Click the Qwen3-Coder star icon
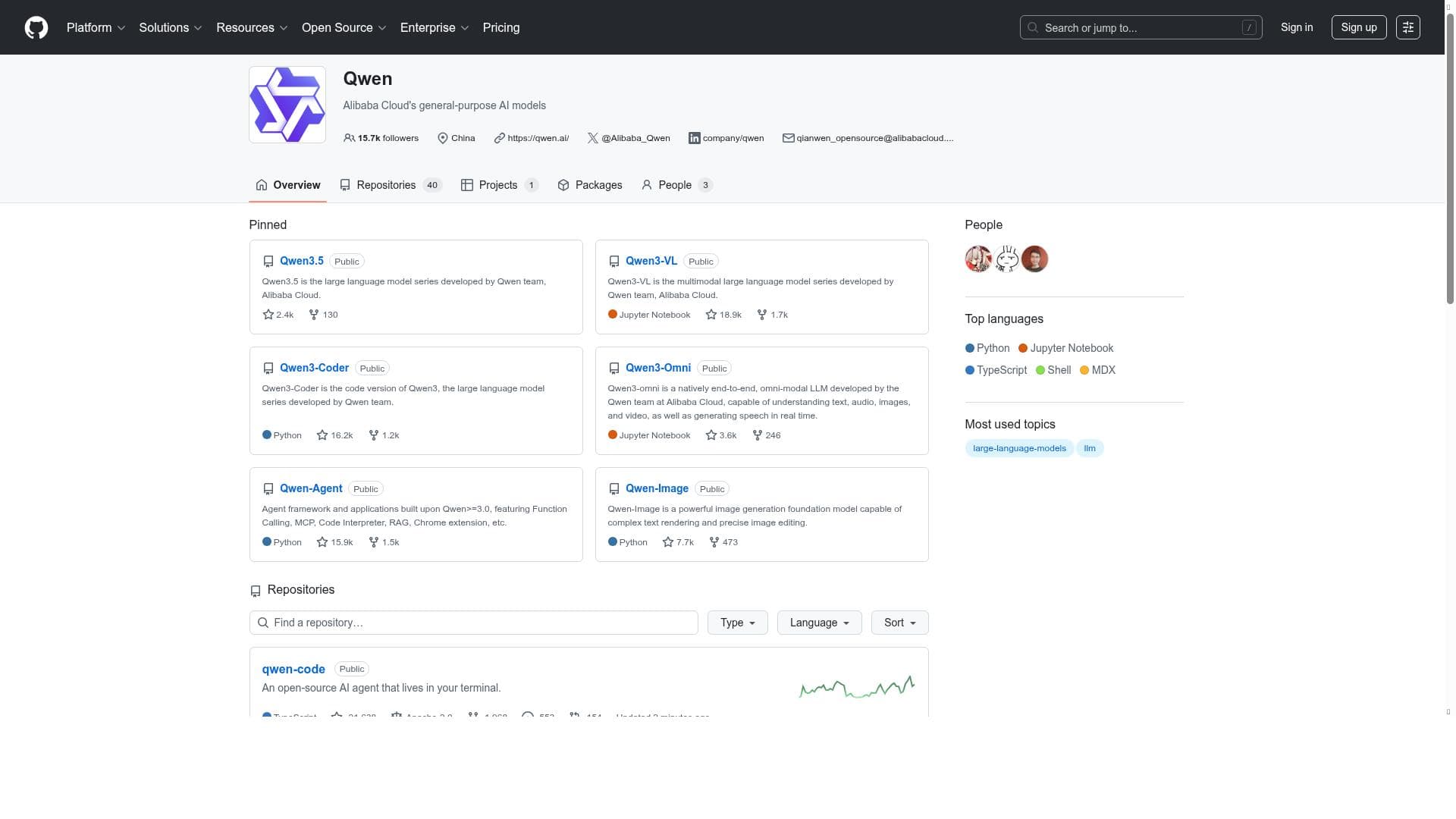1456x819 pixels. (322, 435)
